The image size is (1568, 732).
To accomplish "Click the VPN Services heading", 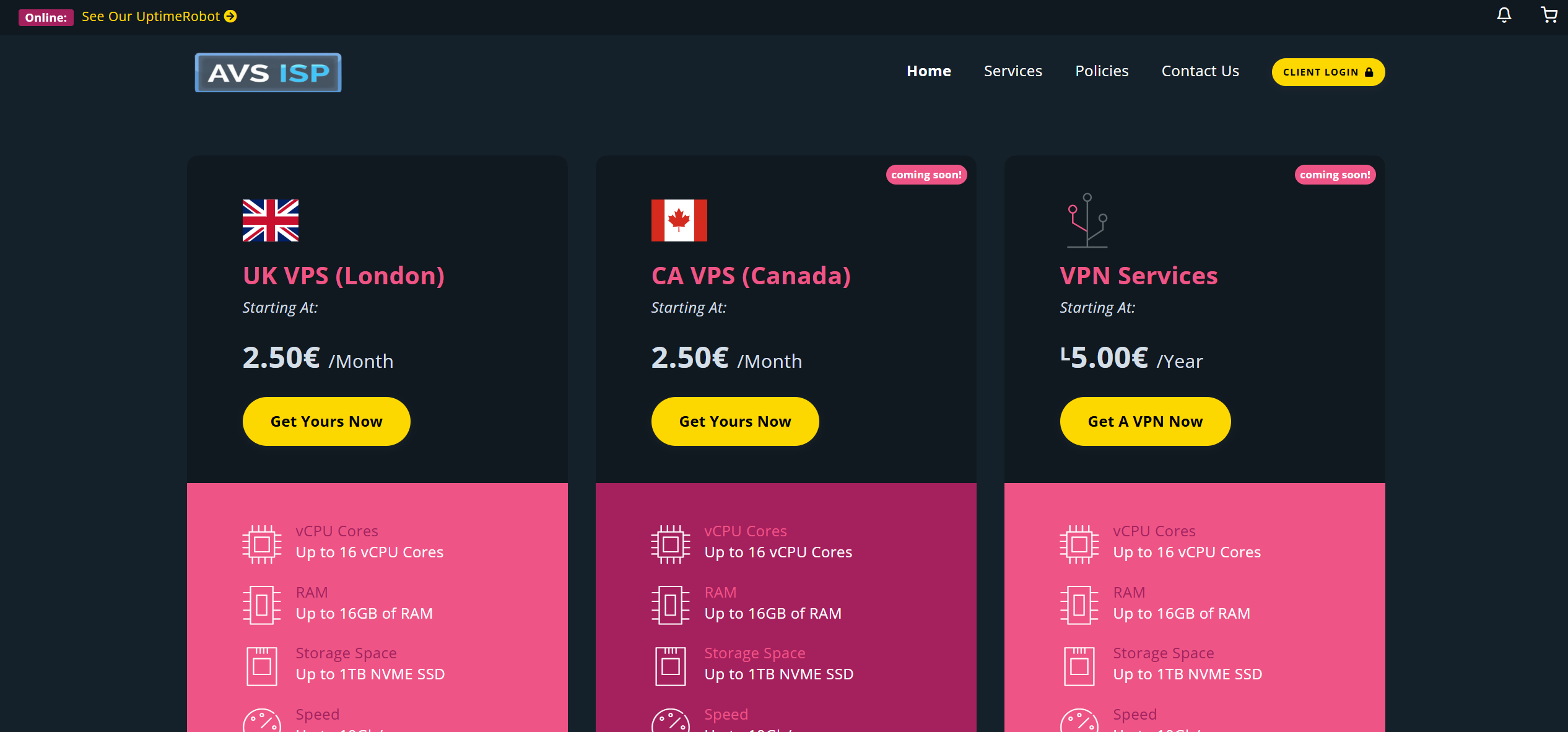I will click(x=1139, y=276).
